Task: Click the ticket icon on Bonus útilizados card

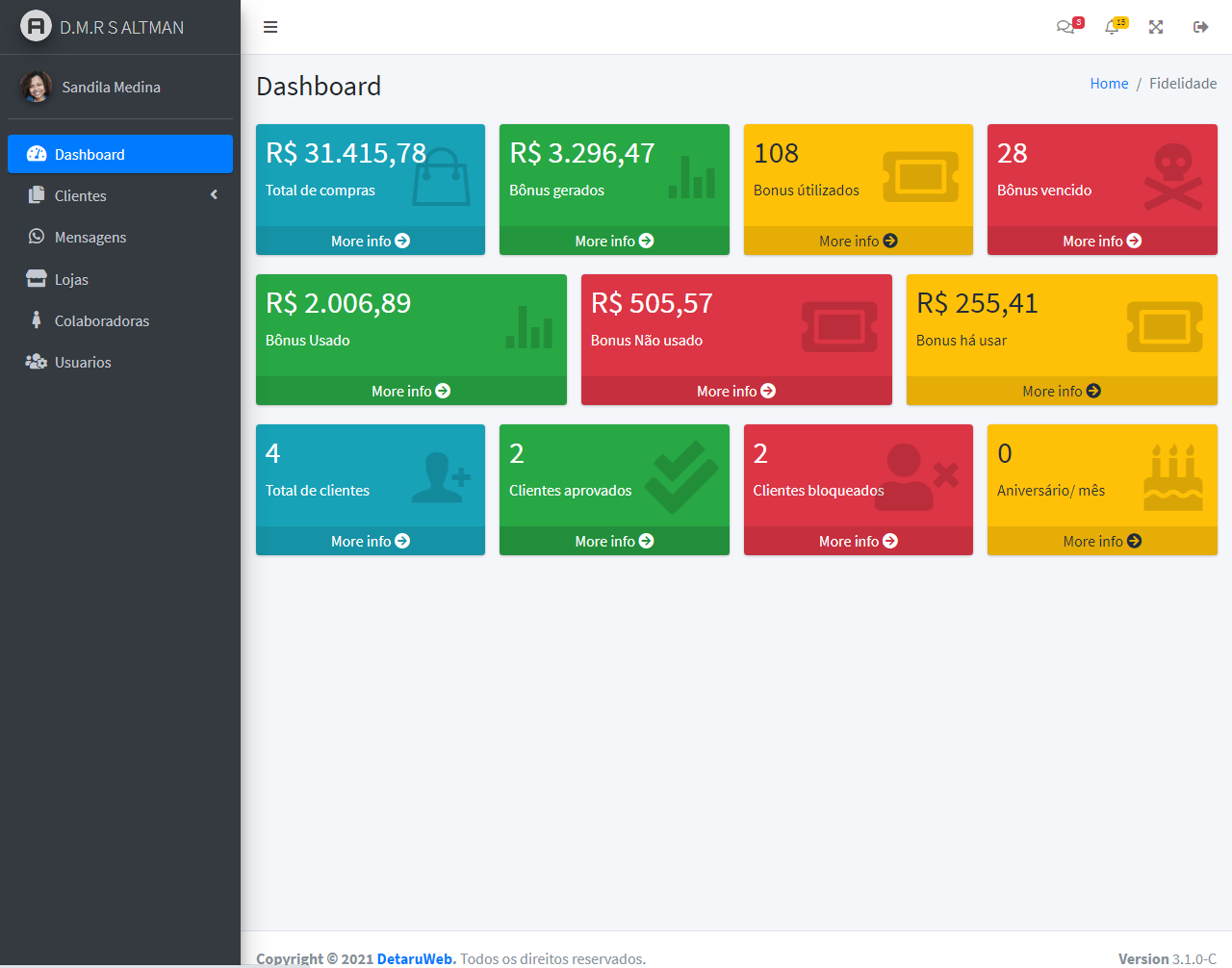Action: 921,176
